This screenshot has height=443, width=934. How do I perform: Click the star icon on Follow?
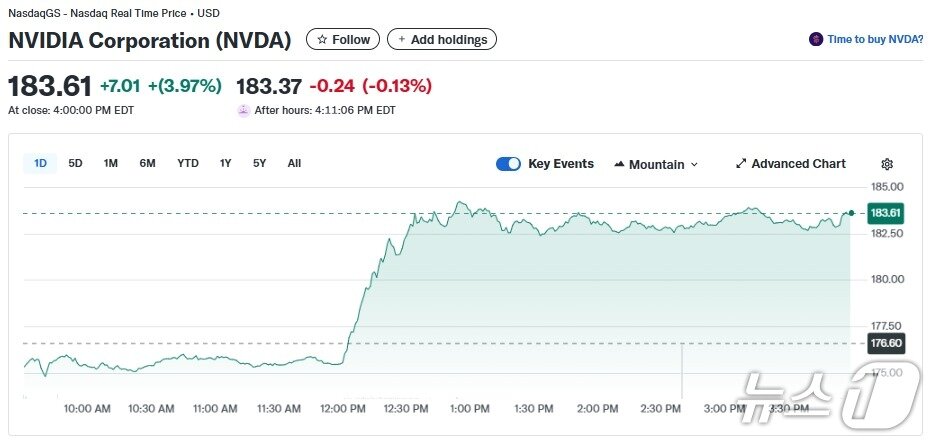[x=322, y=40]
